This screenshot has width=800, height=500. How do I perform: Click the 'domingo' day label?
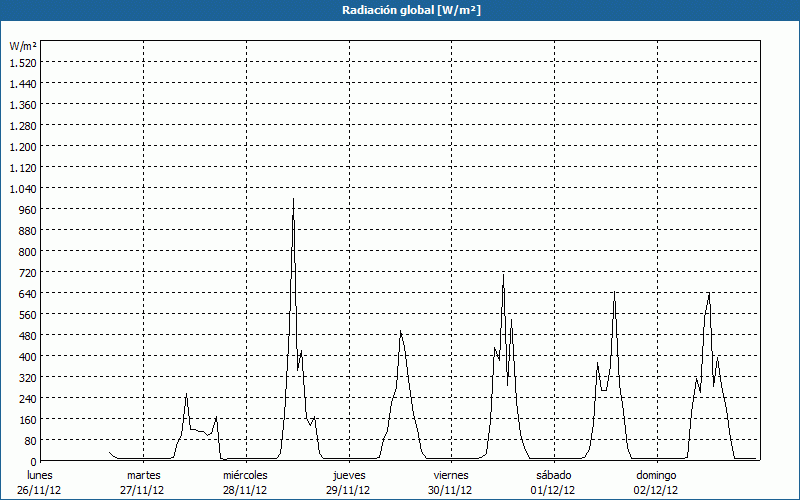point(656,475)
